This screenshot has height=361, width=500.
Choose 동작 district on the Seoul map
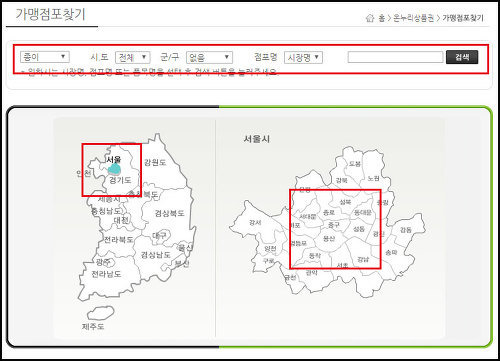pos(315,256)
